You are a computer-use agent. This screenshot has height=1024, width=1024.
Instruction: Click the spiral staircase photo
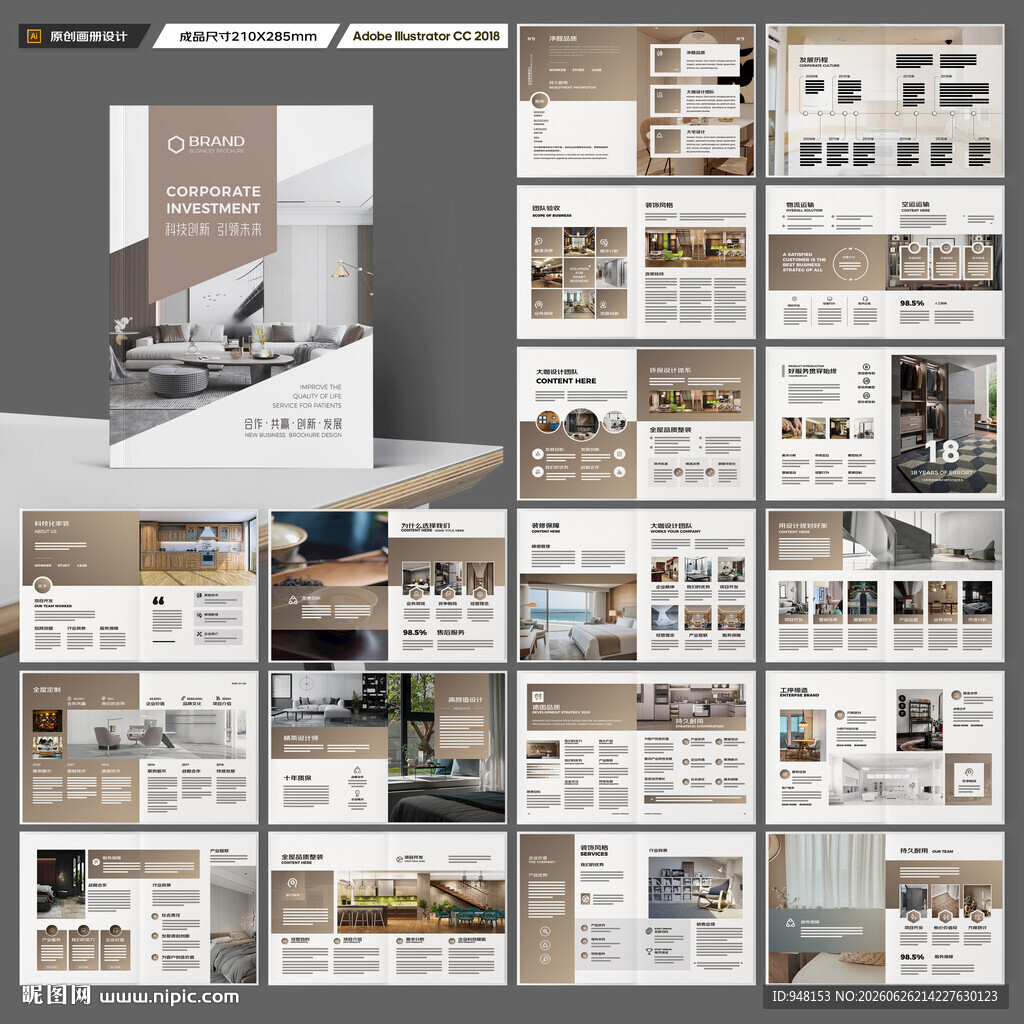pyautogui.click(x=922, y=540)
